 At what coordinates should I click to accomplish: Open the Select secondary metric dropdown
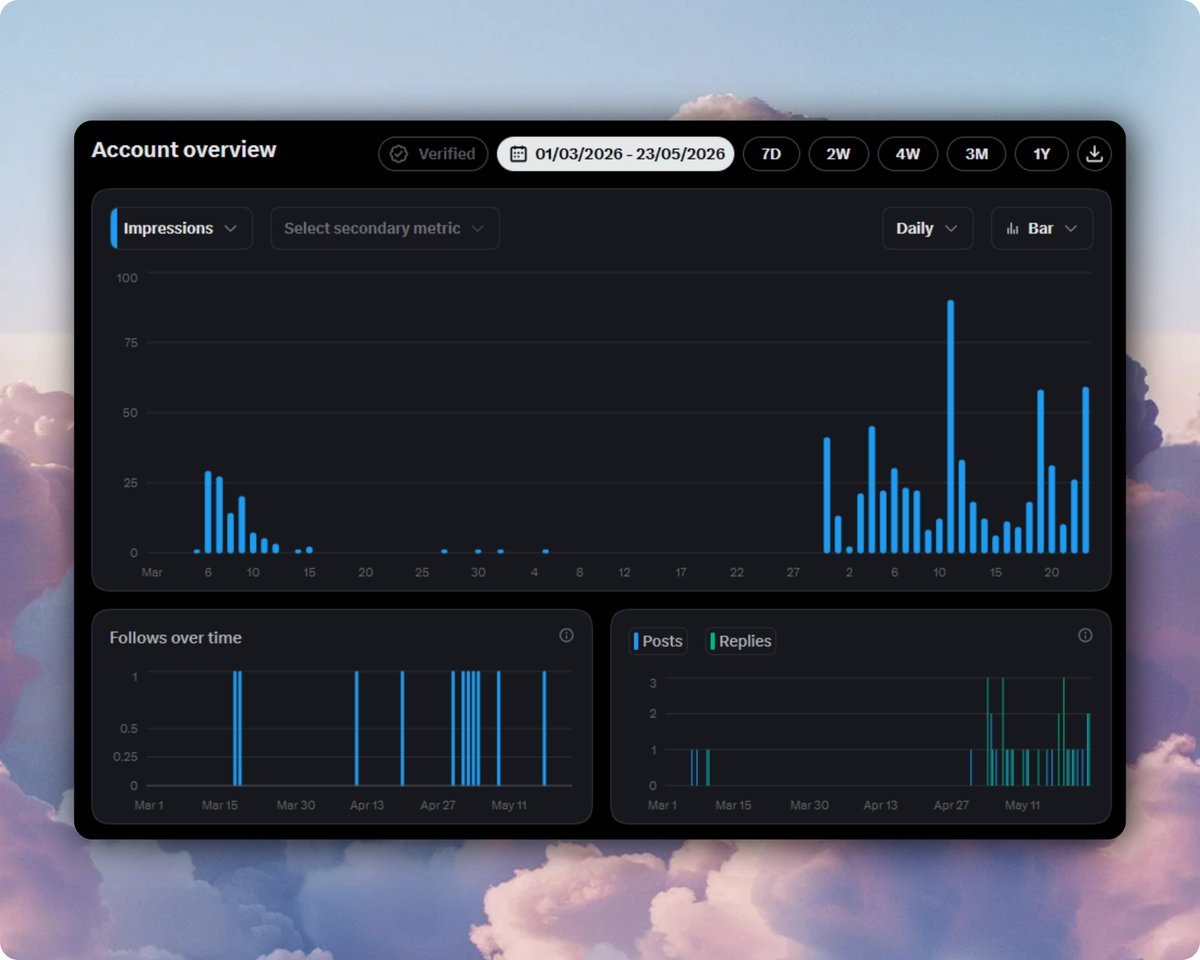(385, 228)
